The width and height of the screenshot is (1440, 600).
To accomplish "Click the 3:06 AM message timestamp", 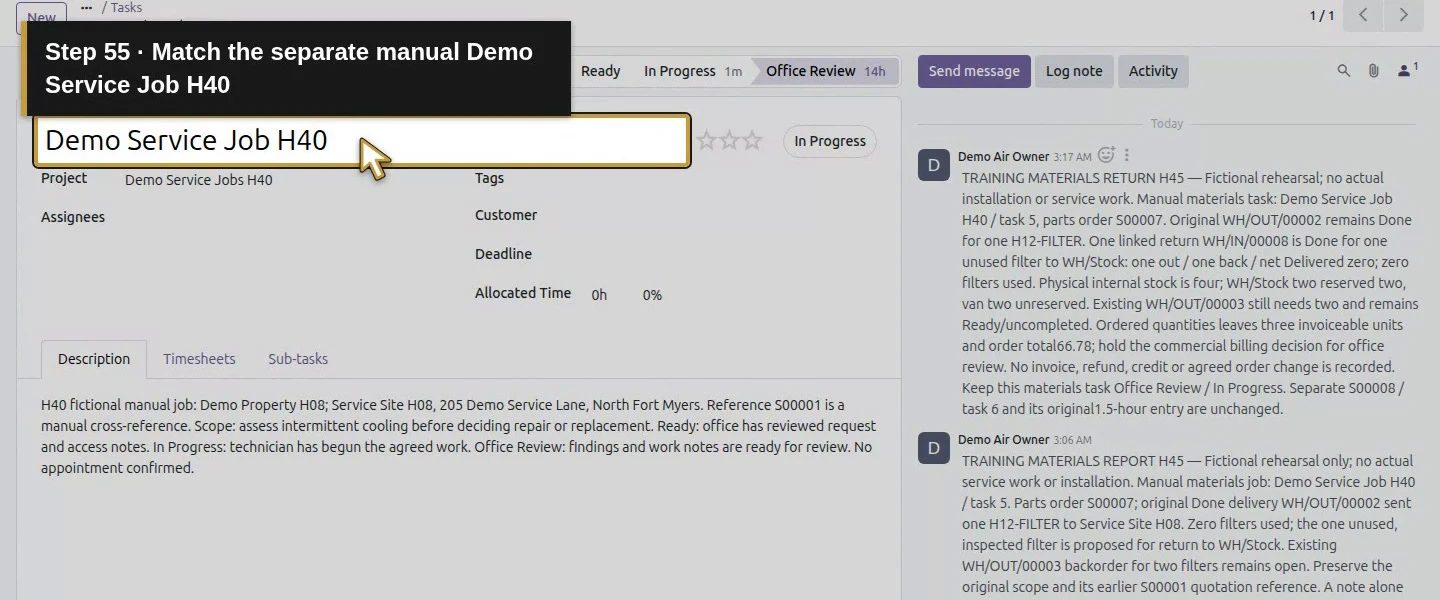I will [x=1072, y=440].
